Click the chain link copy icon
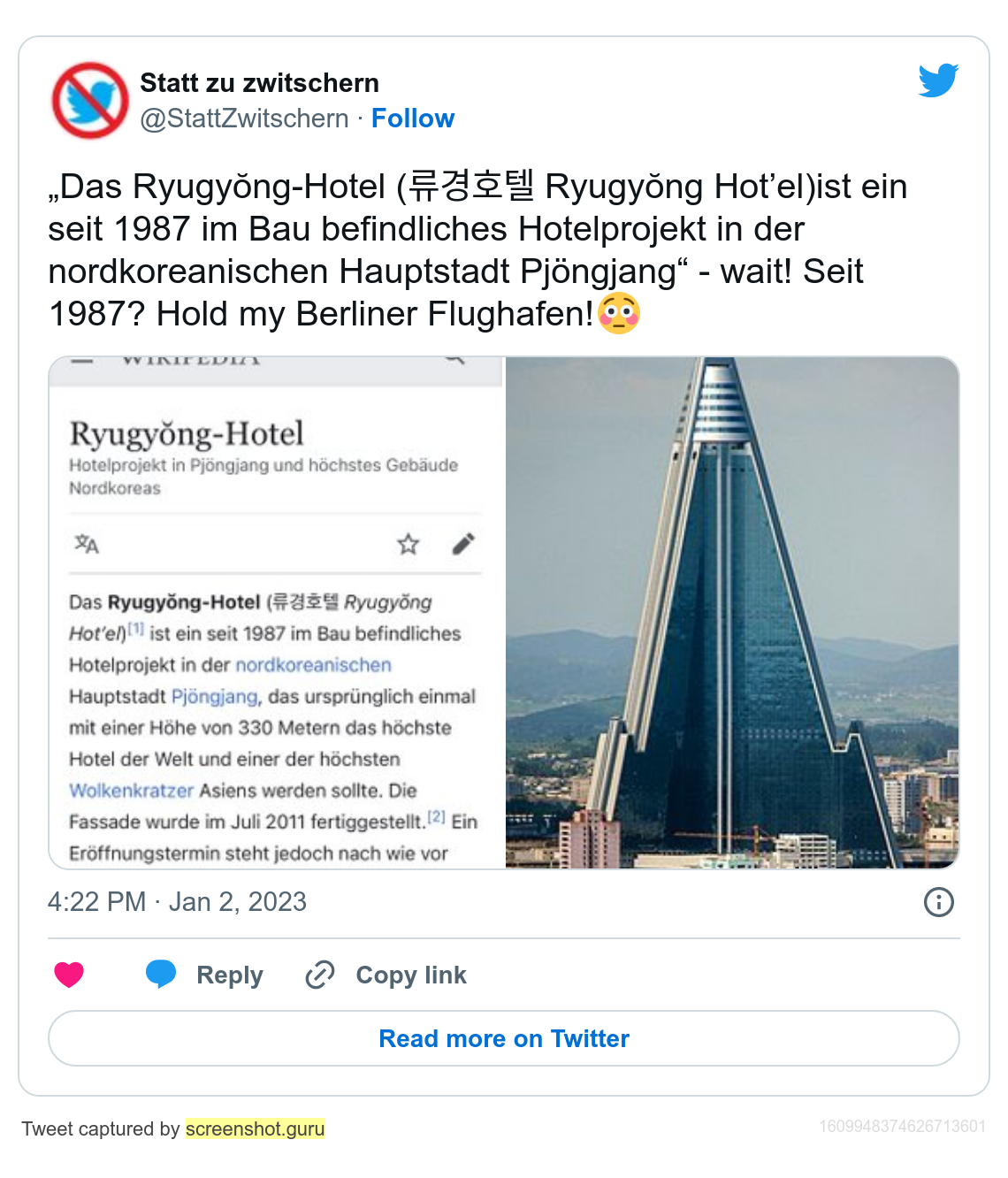Screen dimensions: 1008x1178 click(319, 975)
